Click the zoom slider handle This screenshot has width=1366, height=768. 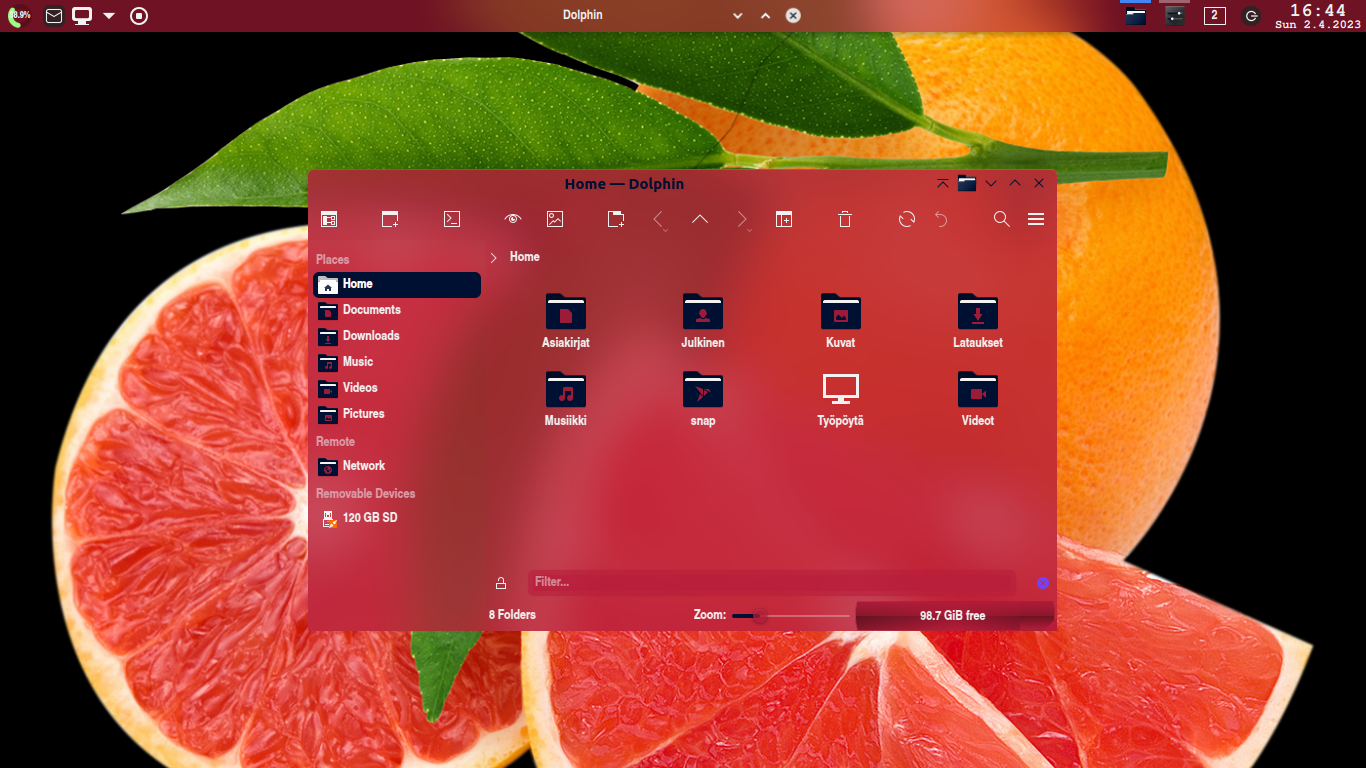[x=760, y=616]
